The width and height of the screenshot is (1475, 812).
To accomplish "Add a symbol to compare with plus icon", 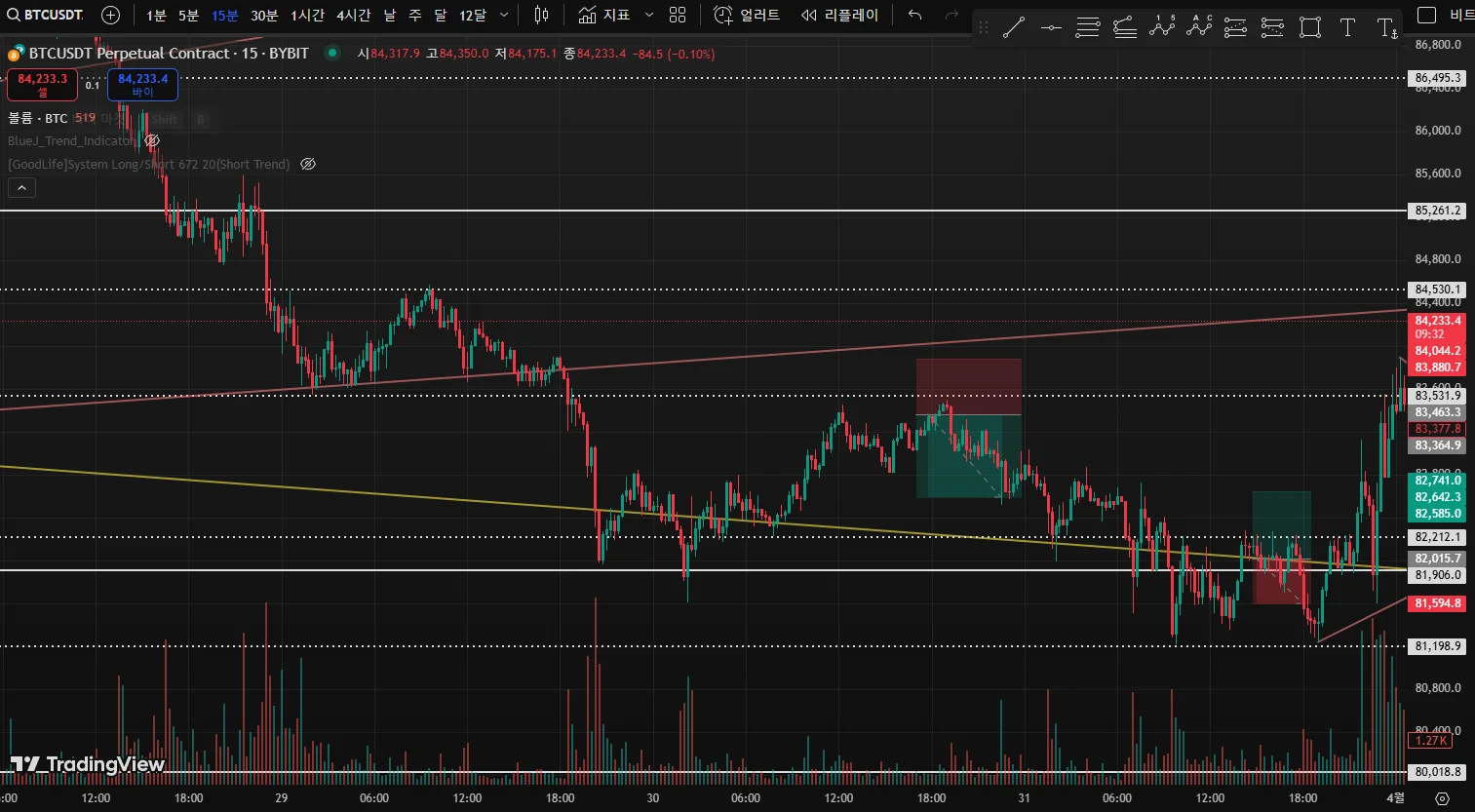I will click(x=111, y=15).
